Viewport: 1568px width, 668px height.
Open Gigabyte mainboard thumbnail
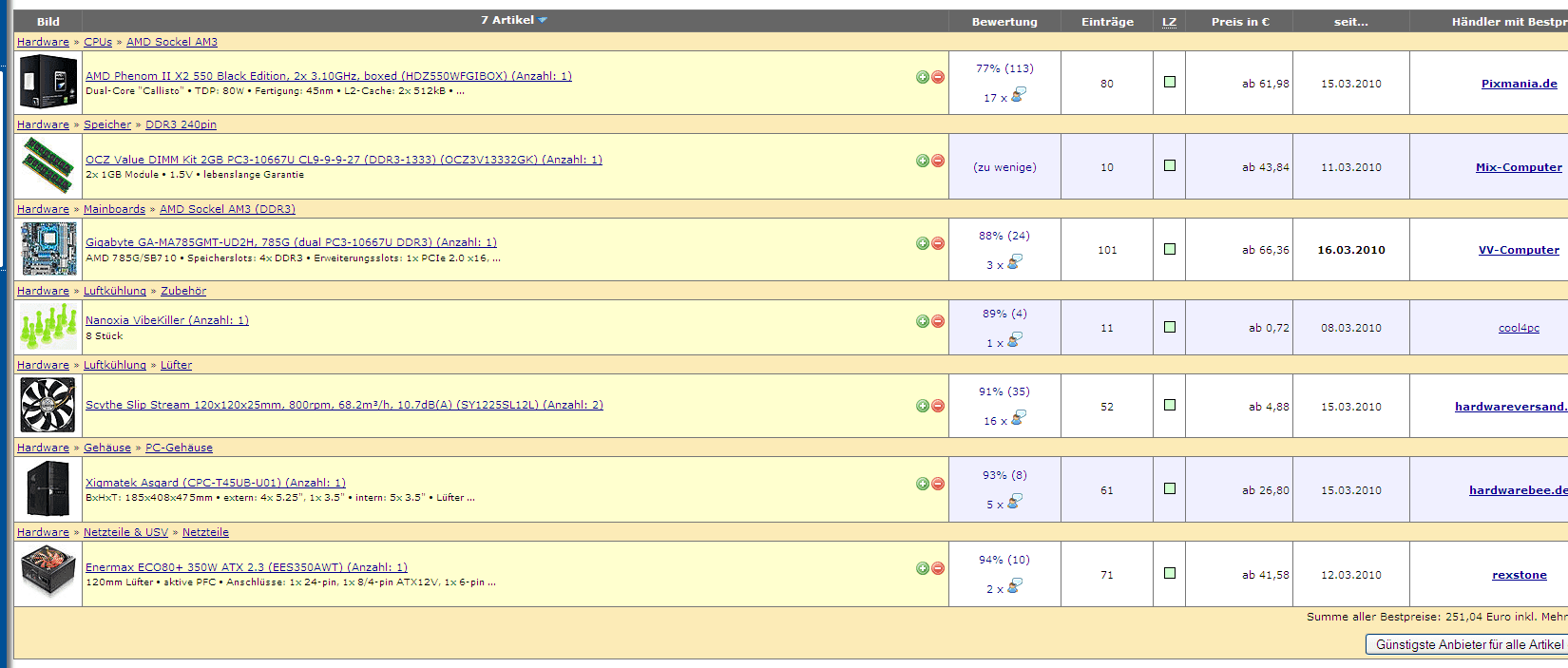click(x=48, y=248)
